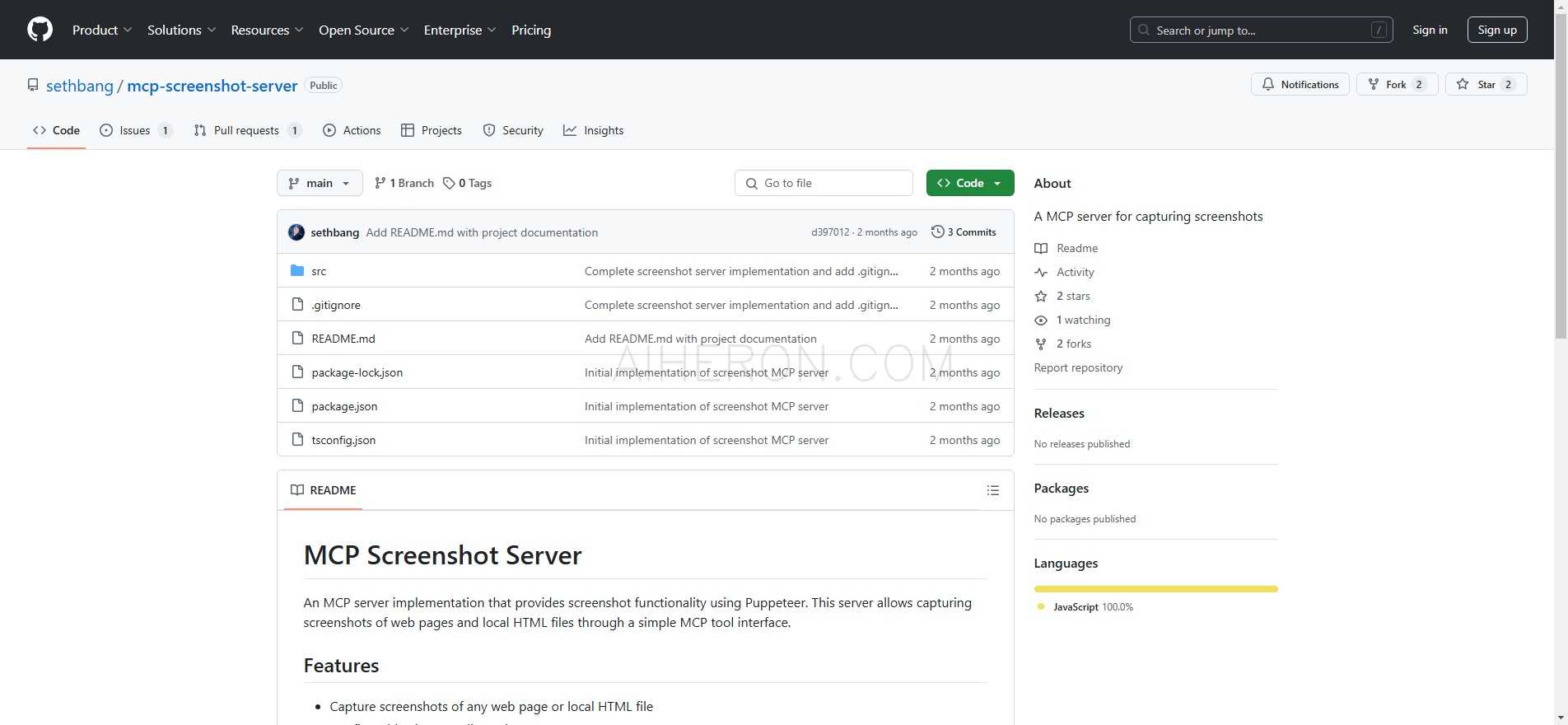Open the Releases heading link
Viewport: 1568px width, 725px height.
coord(1059,414)
